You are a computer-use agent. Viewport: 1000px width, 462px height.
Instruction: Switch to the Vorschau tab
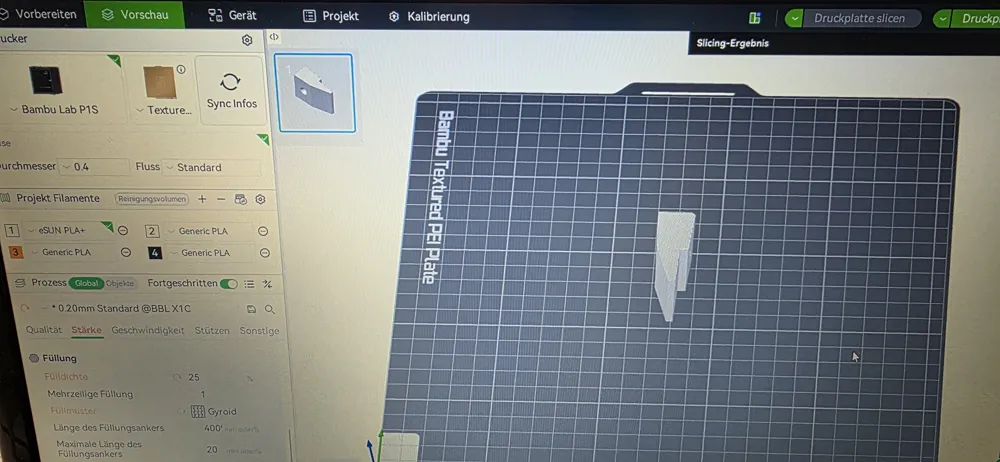135,15
